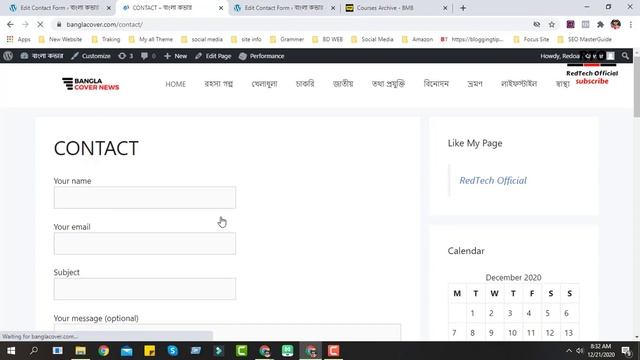Go back to the previous page
This screenshot has height=360, width=640.
(10, 24)
